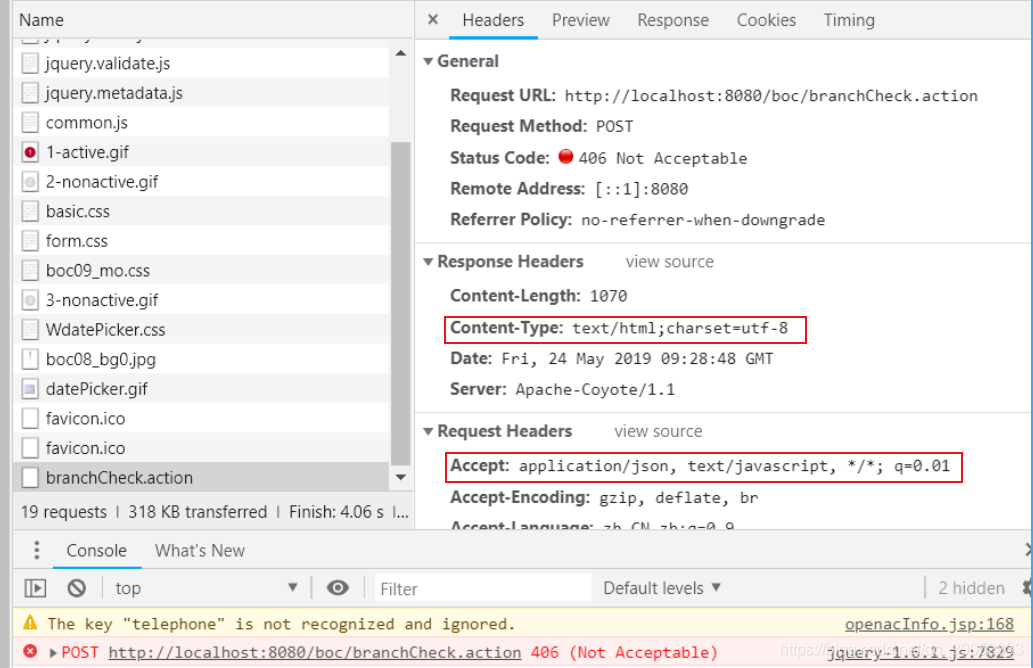The height and width of the screenshot is (668, 1033).
Task: Click the eye icon to create live expression
Action: (x=338, y=588)
